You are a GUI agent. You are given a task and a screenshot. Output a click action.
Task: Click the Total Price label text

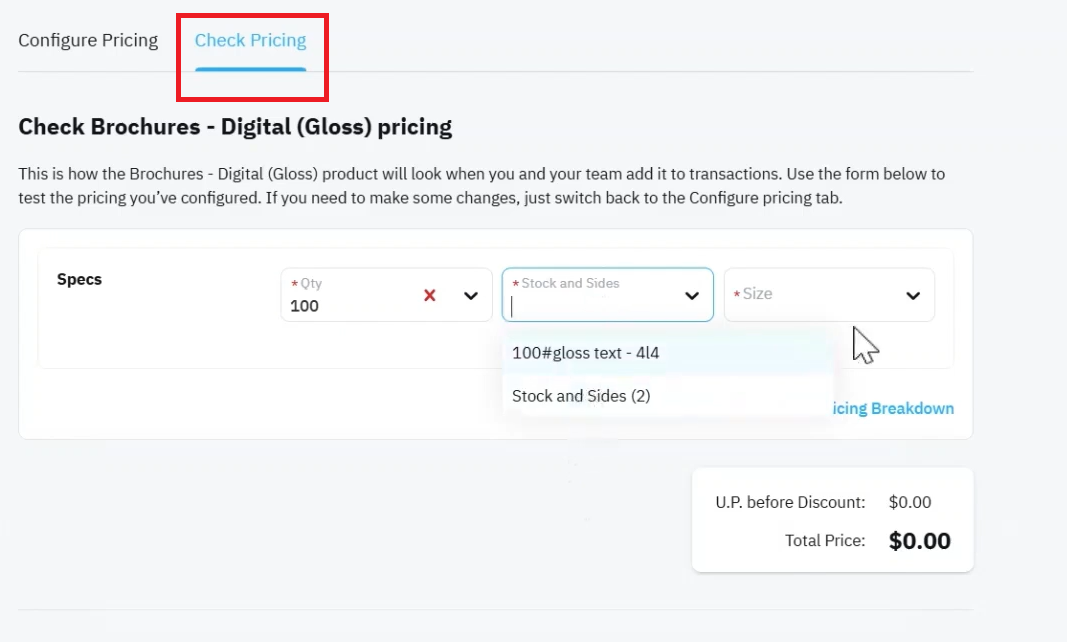coord(825,541)
